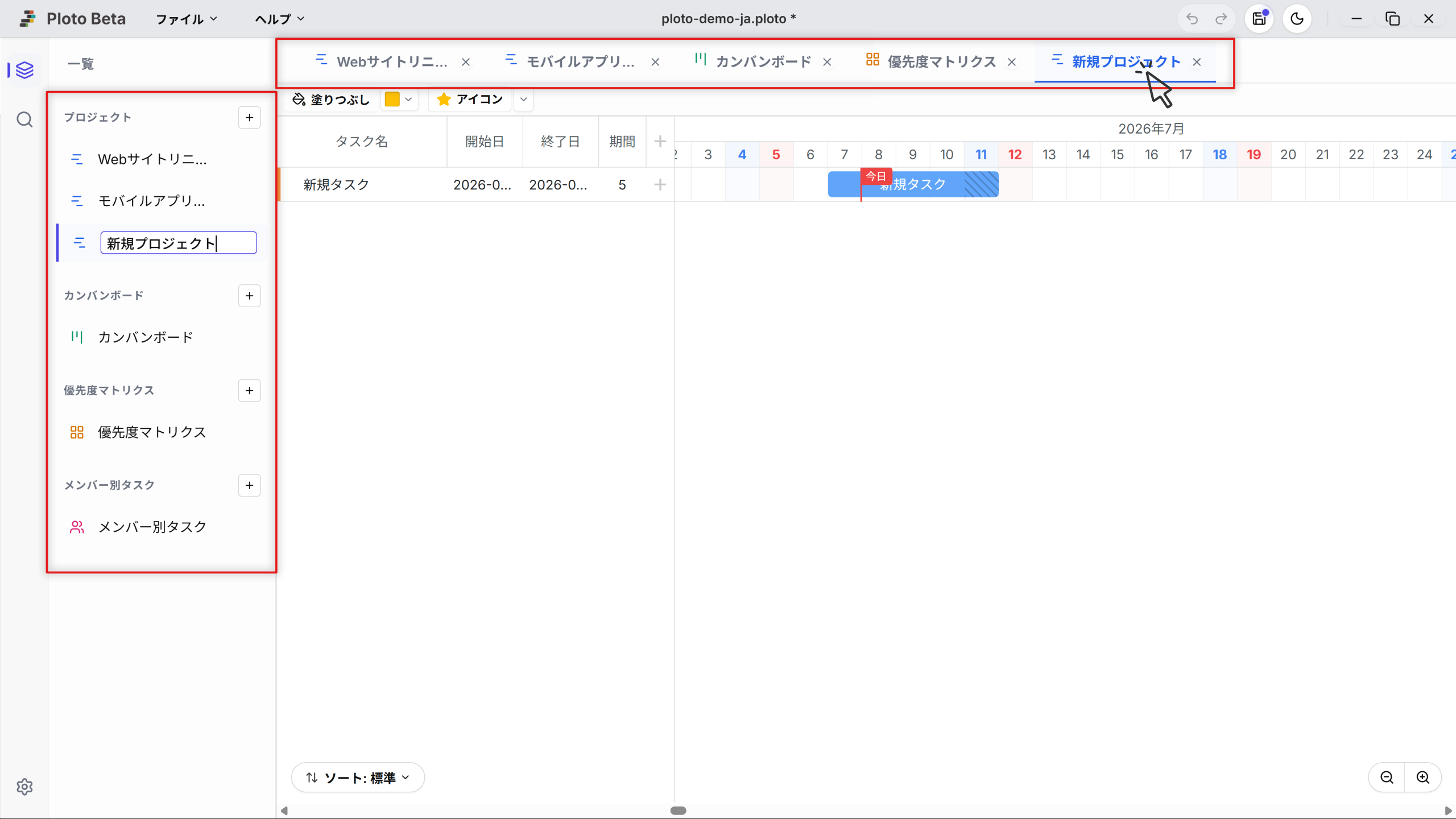Zoom in the timeline
The height and width of the screenshot is (819, 1456).
click(x=1423, y=777)
